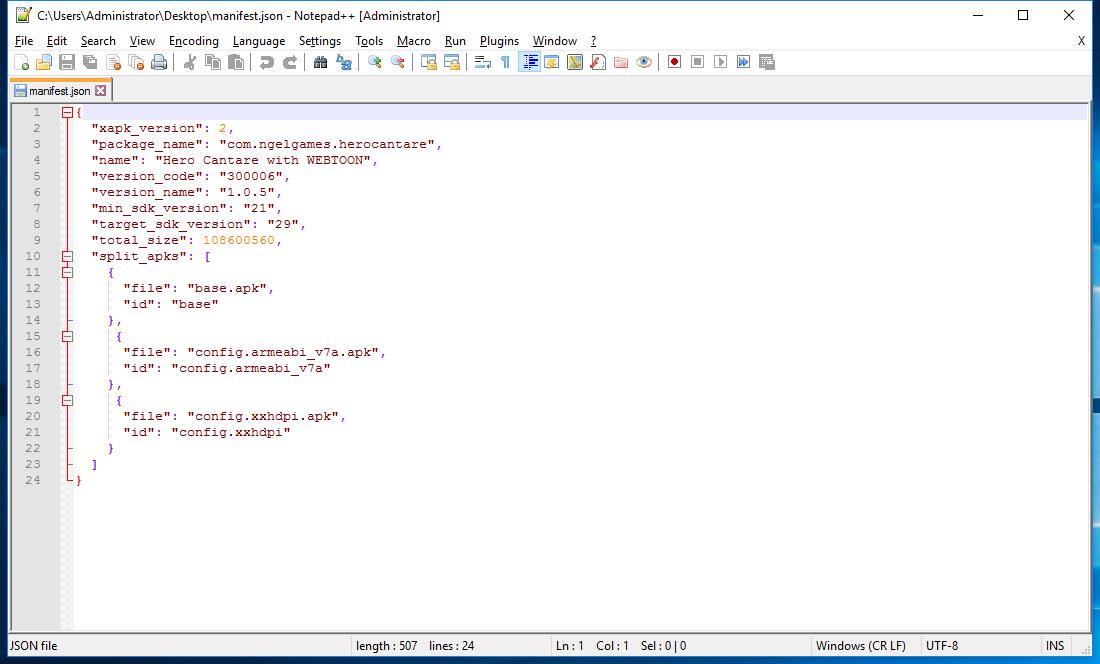This screenshot has height=664, width=1100.
Task: Open the Settings menu
Action: (320, 41)
